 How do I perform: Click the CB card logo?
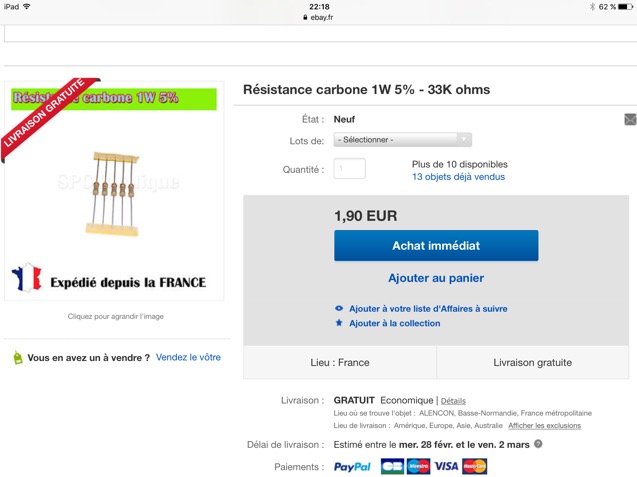(x=392, y=466)
